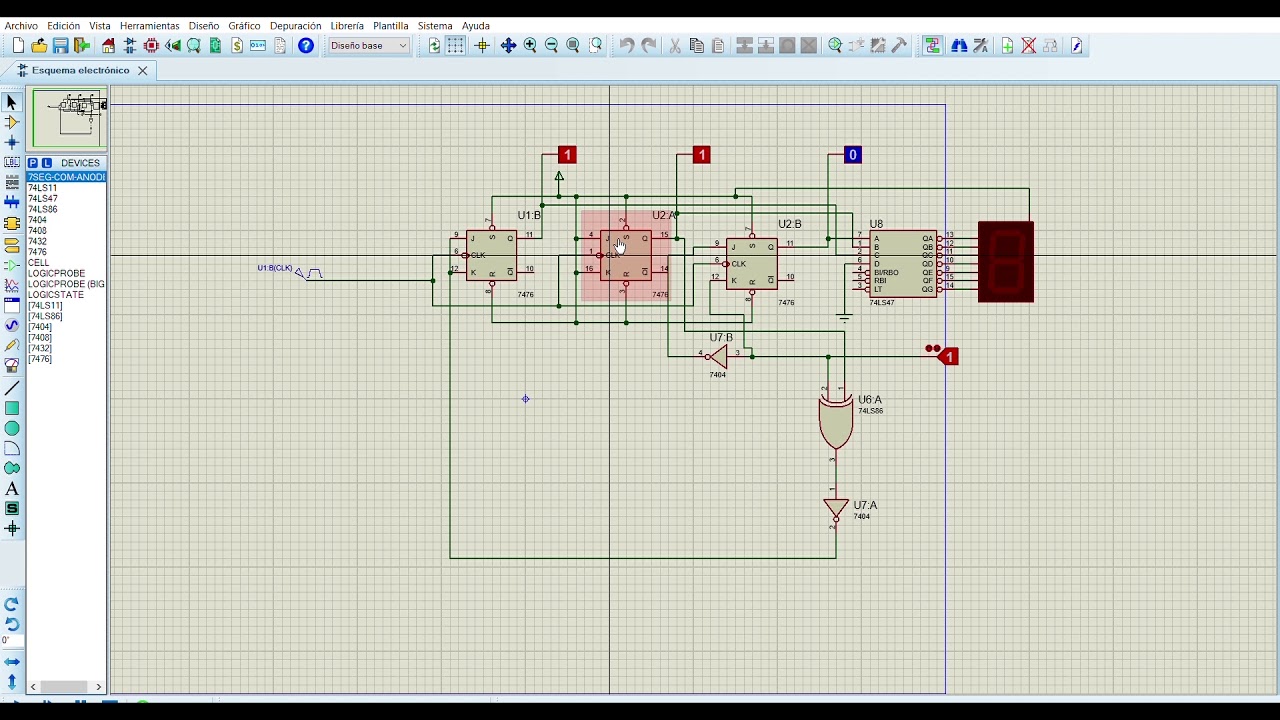The height and width of the screenshot is (720, 1280).
Task: Remove sheet with the red X icon
Action: [x=1028, y=45]
